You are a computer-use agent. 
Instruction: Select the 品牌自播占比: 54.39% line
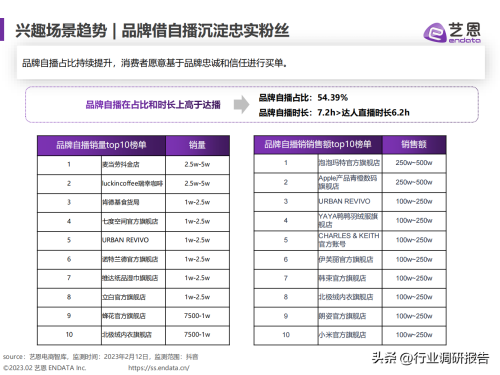pyautogui.click(x=303, y=98)
